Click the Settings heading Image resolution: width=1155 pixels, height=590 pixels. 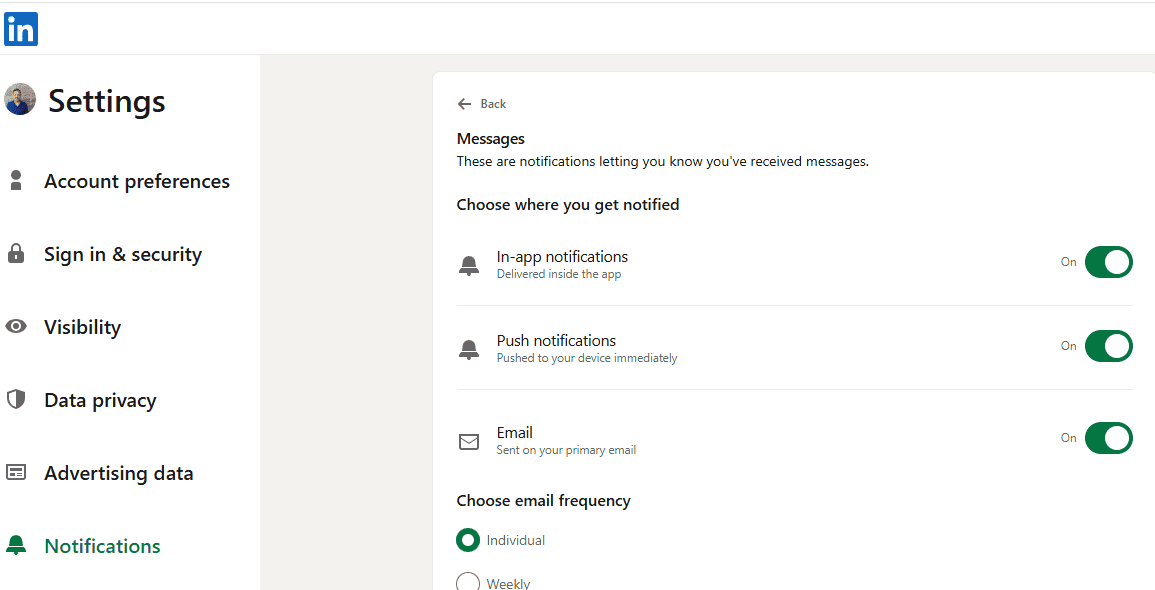107,101
